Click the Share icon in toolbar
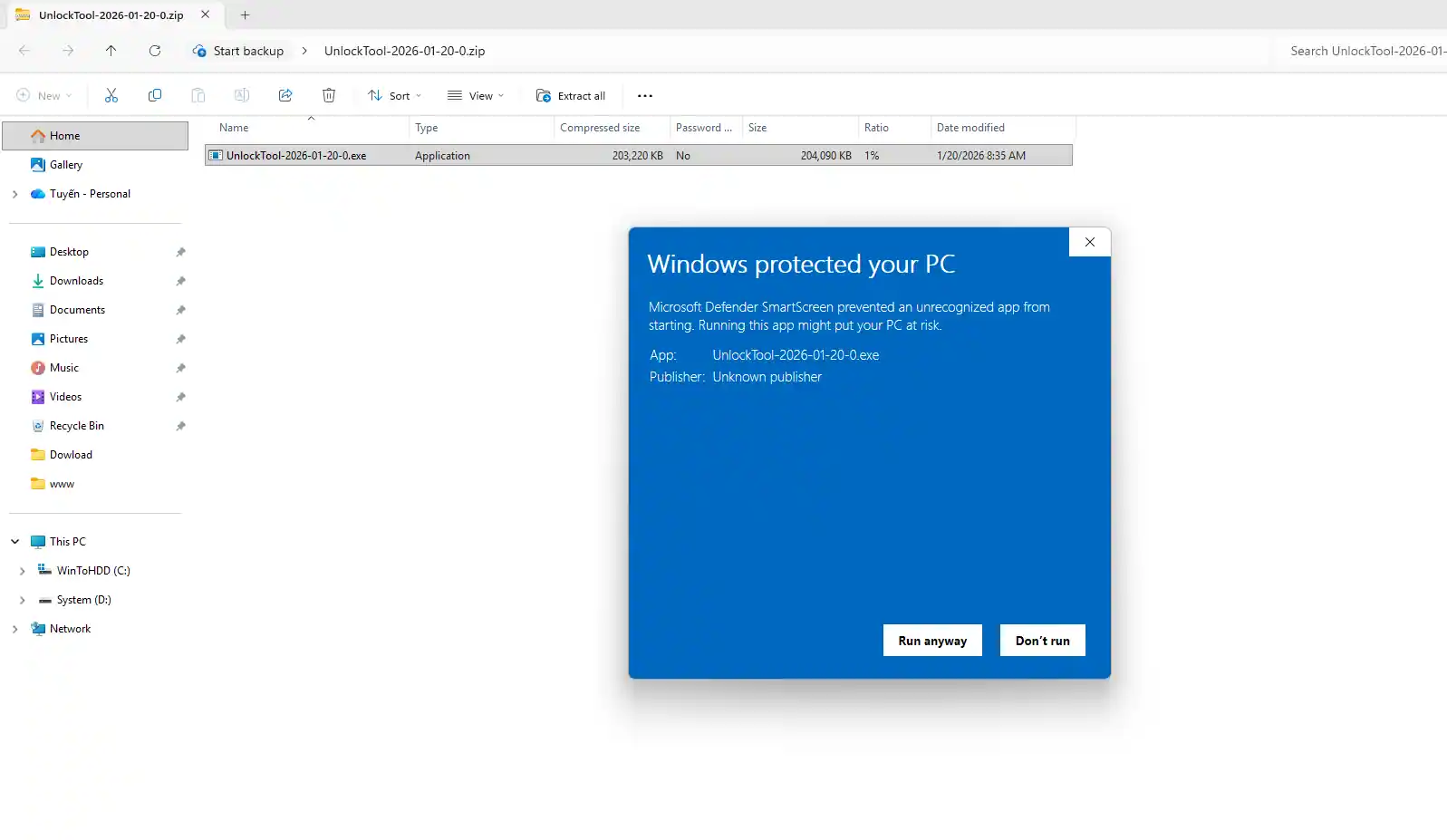Screen dimensions: 1447x840 coord(285,95)
